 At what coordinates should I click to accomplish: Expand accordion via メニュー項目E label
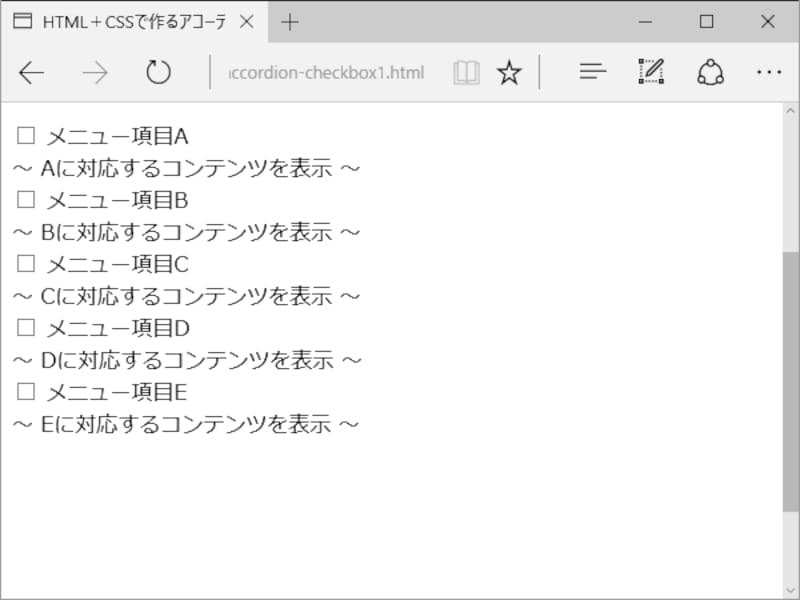[x=117, y=392]
